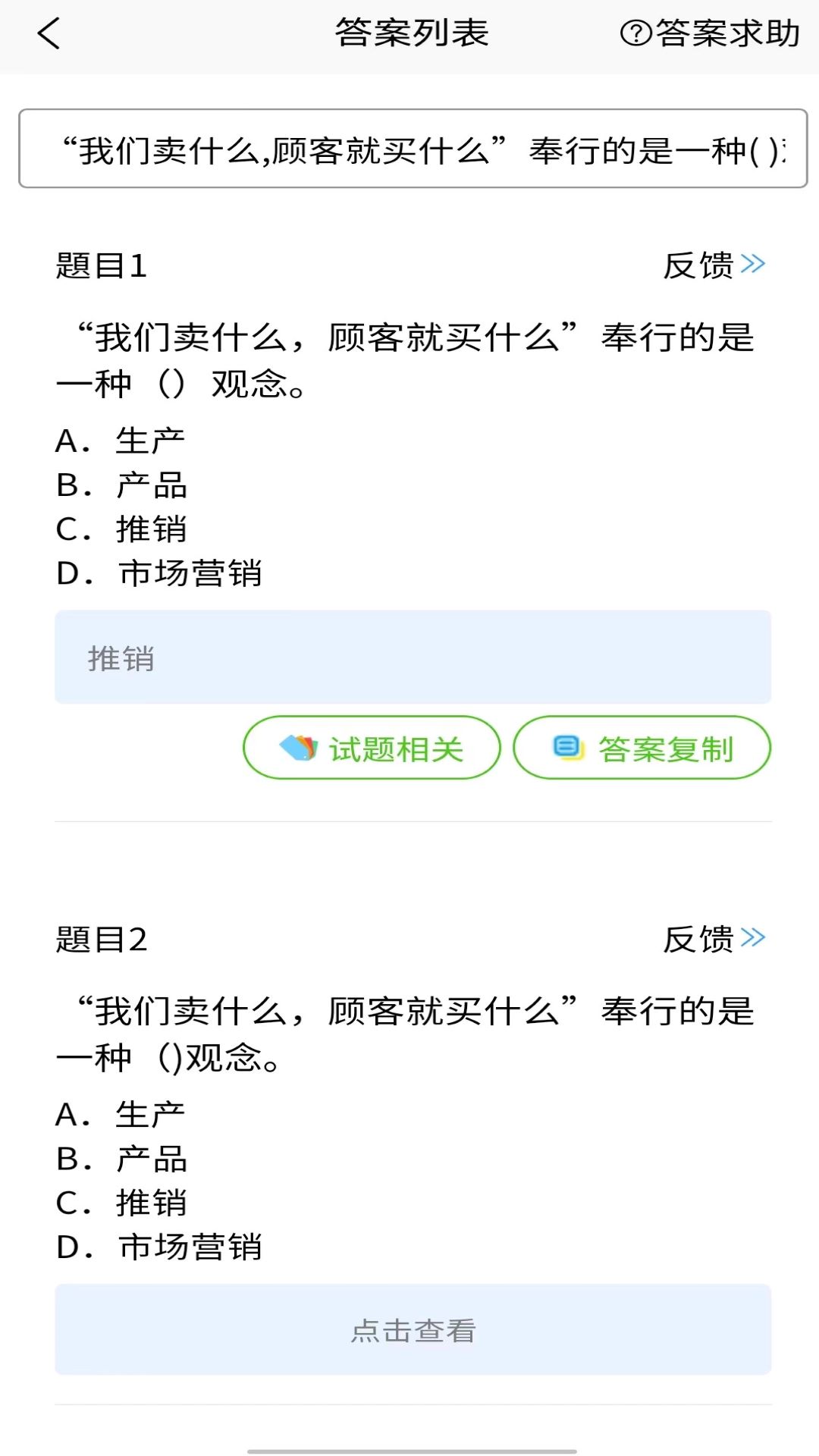Screen dimensions: 819x1456
Task: Open 反馈 for 题目2
Action: pos(698,940)
